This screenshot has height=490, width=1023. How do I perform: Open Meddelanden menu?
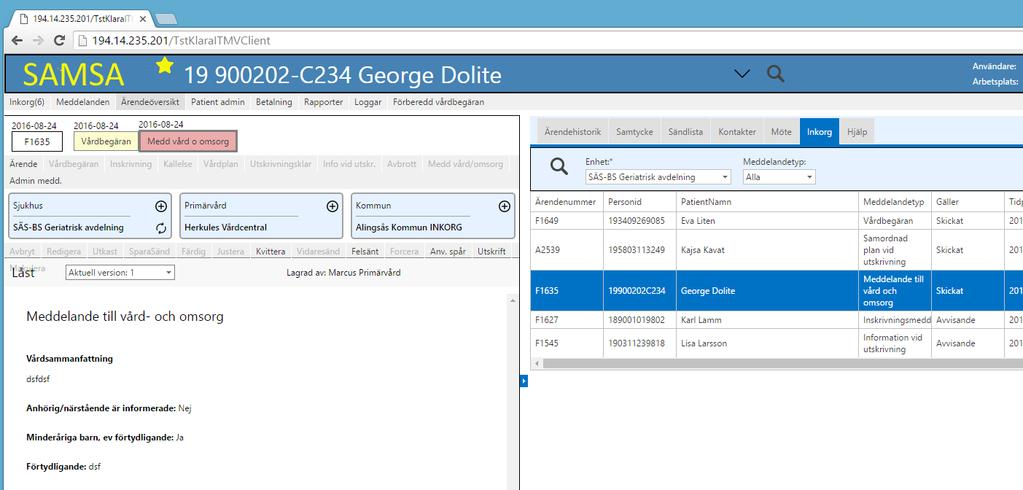(83, 102)
